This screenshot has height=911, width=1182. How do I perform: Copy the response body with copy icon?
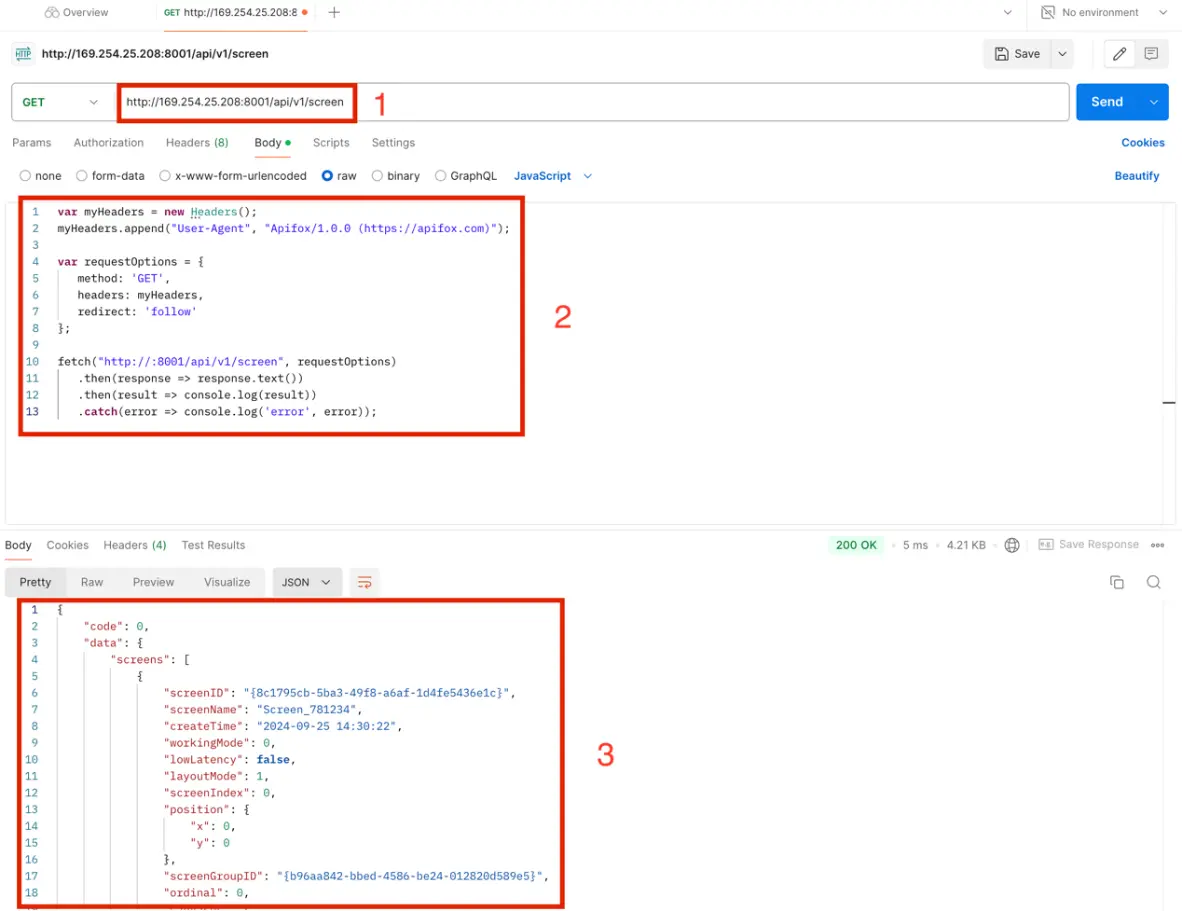pyautogui.click(x=1117, y=582)
